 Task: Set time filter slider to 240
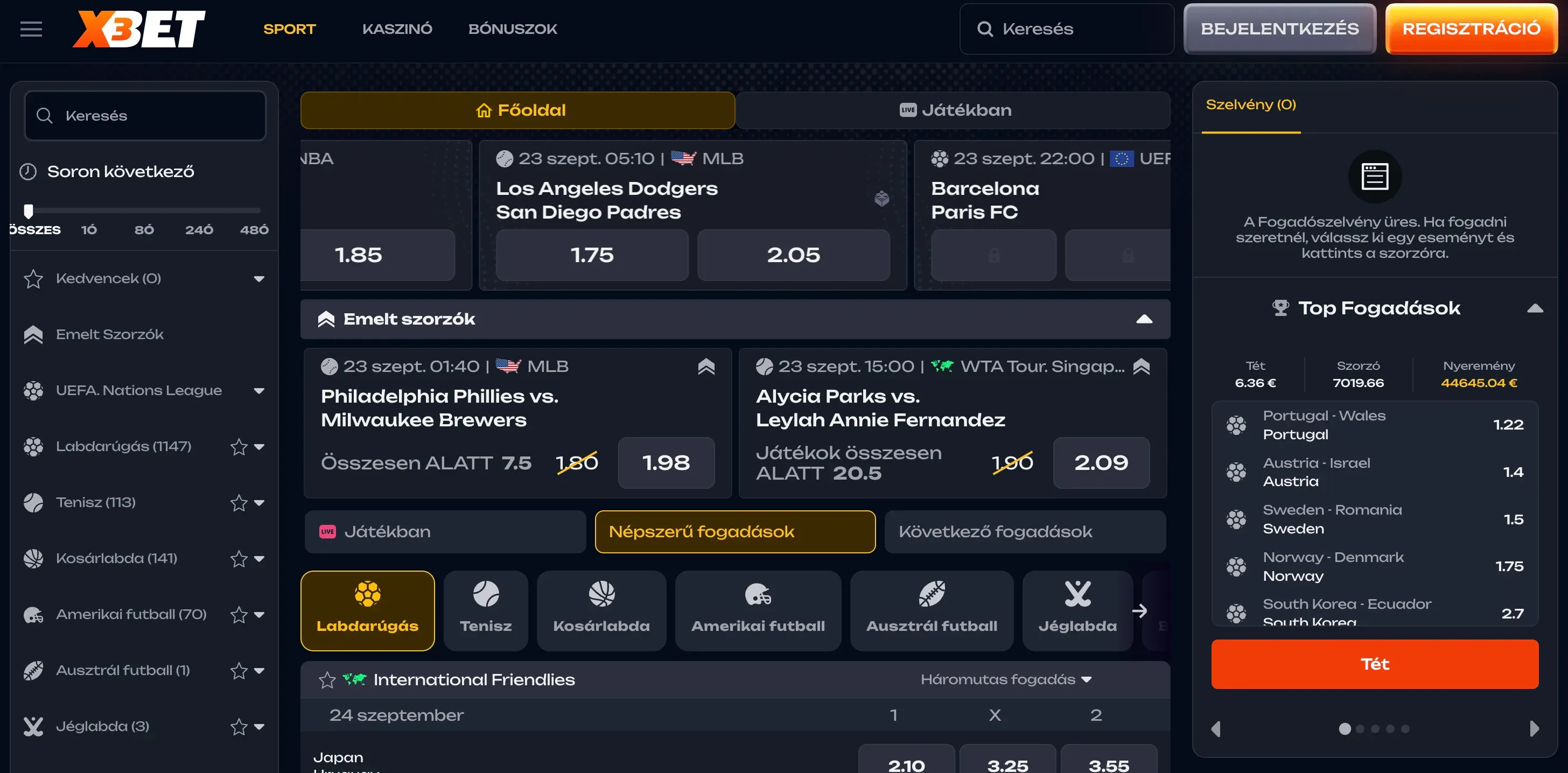(199, 229)
